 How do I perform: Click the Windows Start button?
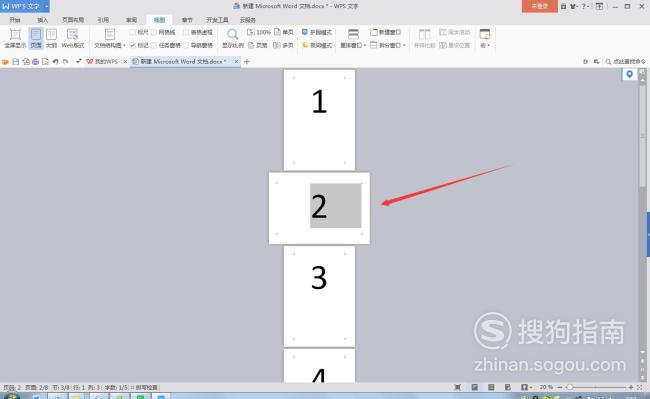click(11, 396)
